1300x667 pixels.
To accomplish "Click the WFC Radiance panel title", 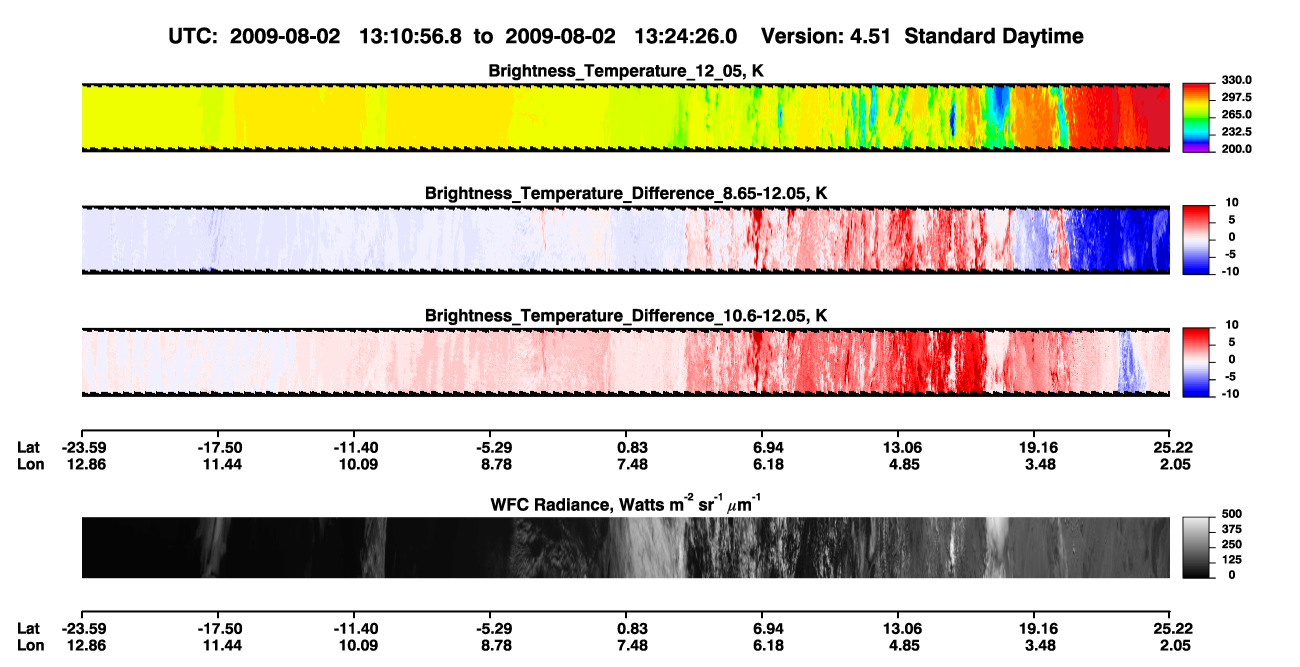I will pos(626,503).
